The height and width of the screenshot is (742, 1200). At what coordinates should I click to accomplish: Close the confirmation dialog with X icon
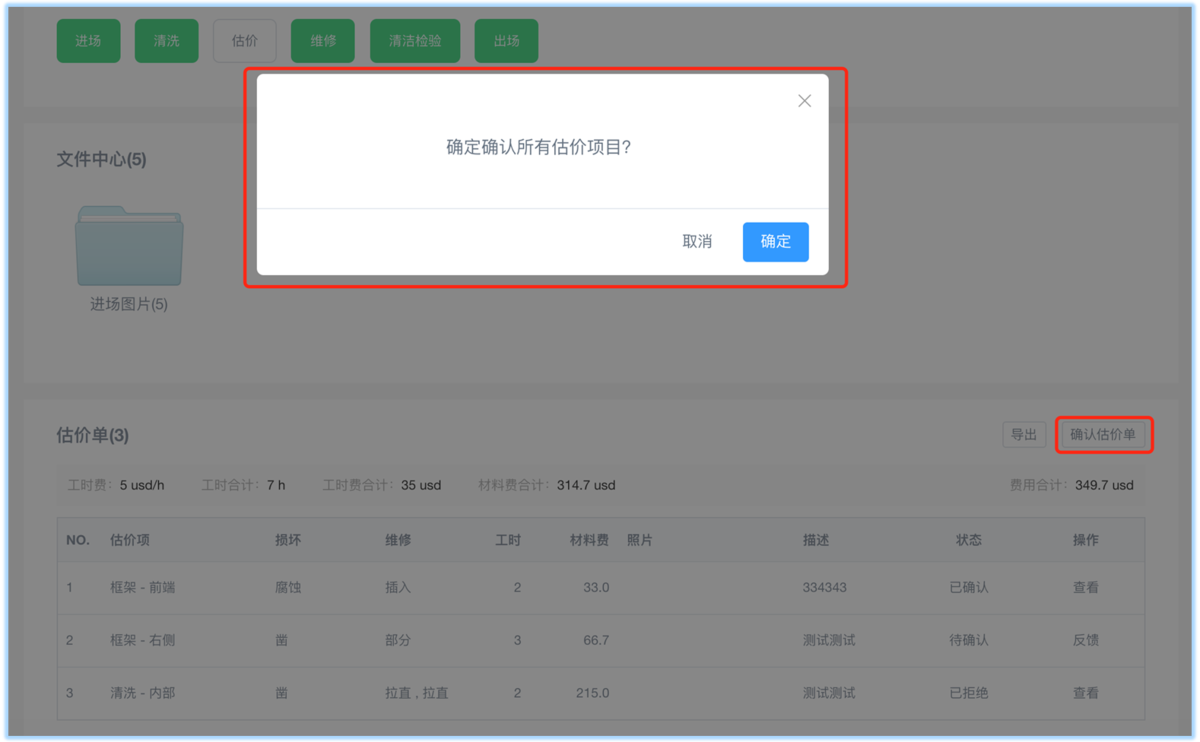(x=804, y=101)
